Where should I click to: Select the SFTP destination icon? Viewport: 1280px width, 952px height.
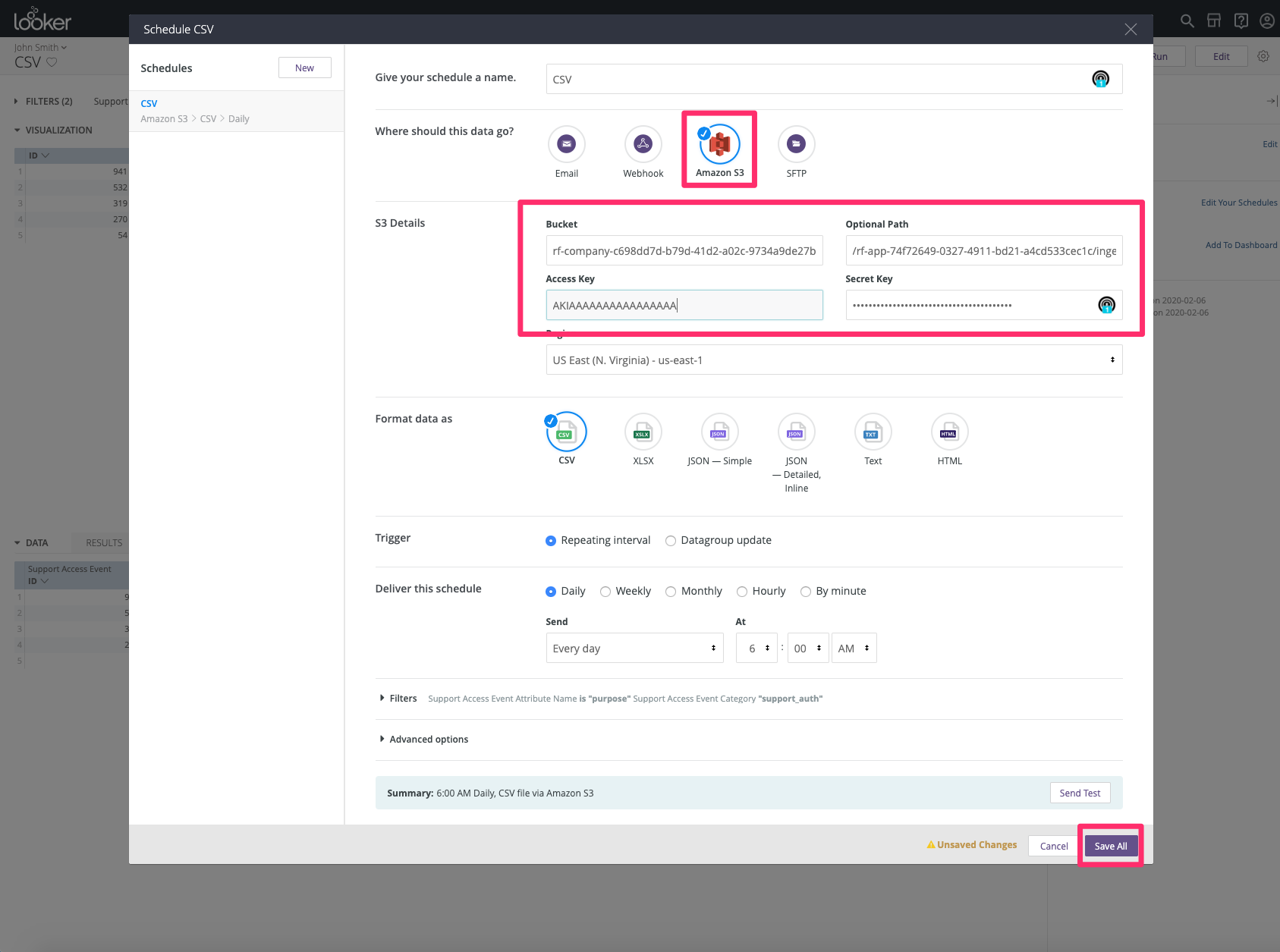[796, 144]
